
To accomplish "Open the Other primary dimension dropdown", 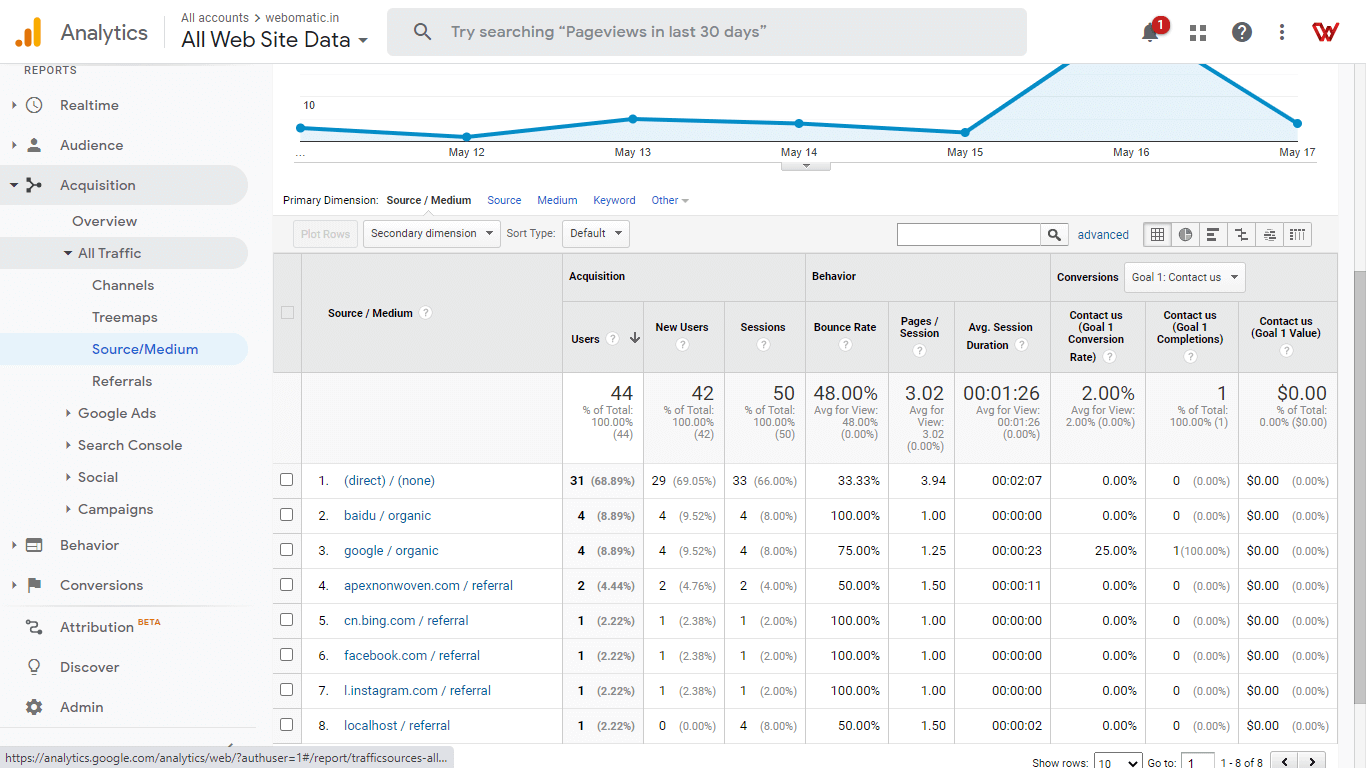I will (x=670, y=200).
